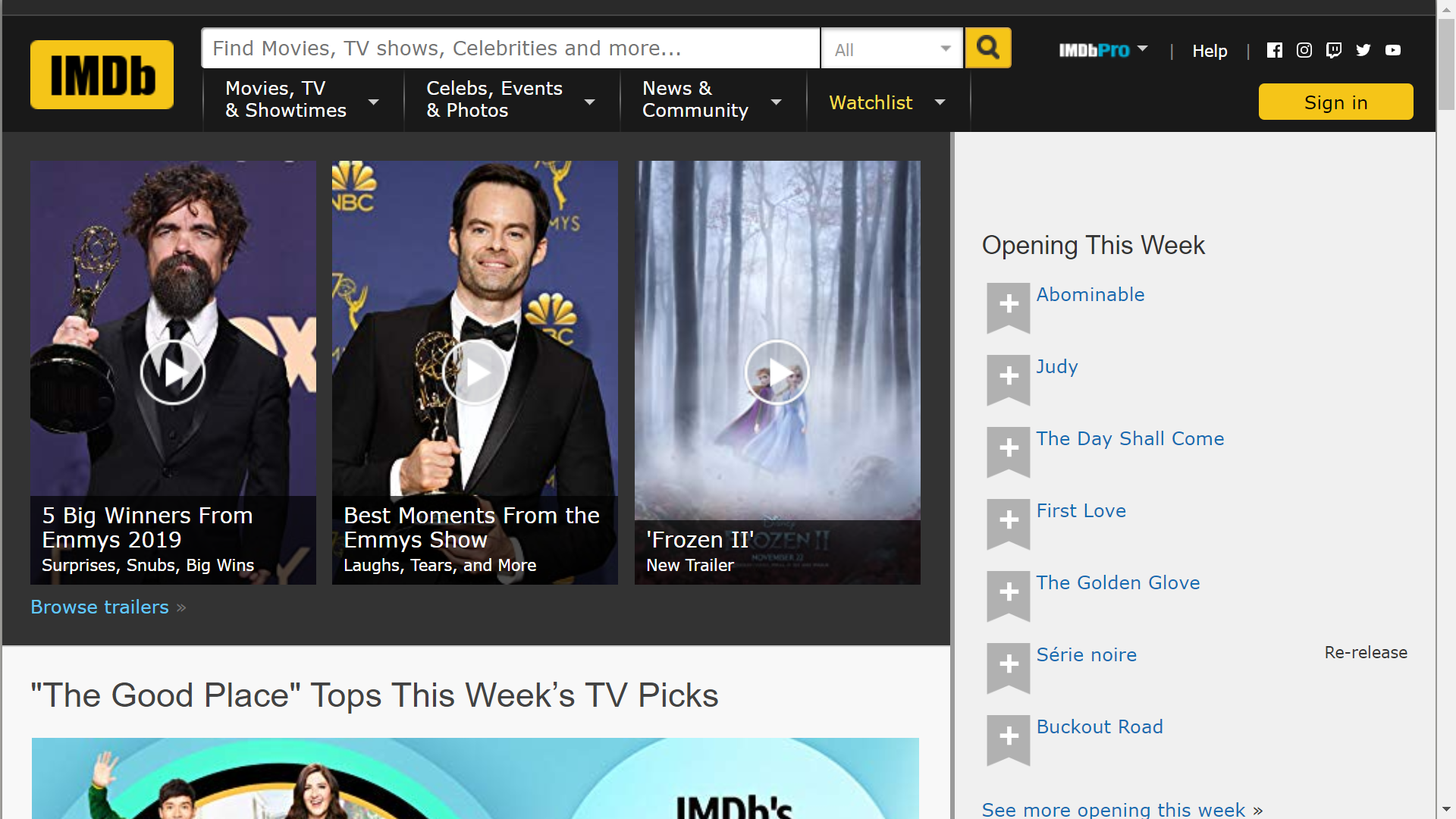This screenshot has height=819, width=1456.
Task: Open News & Community menu
Action: (x=711, y=99)
